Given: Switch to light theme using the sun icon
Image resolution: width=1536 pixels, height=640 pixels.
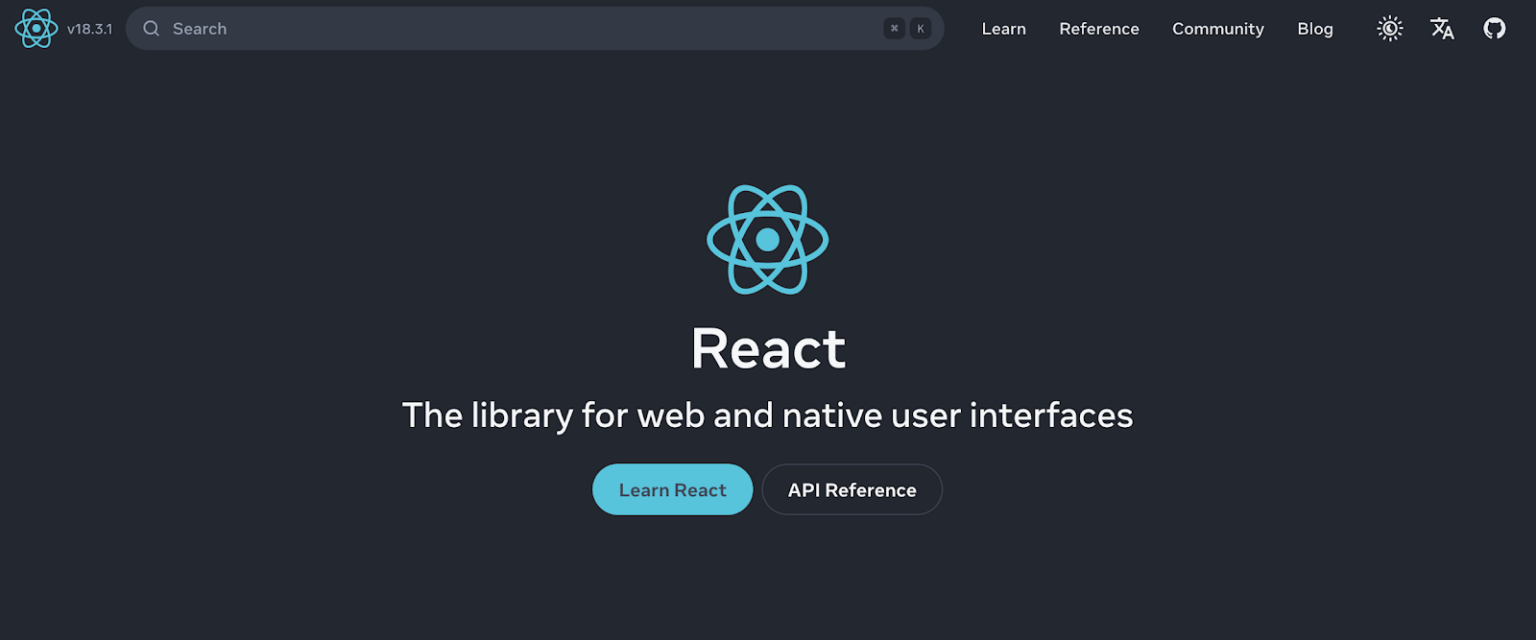Looking at the screenshot, I should [1389, 28].
